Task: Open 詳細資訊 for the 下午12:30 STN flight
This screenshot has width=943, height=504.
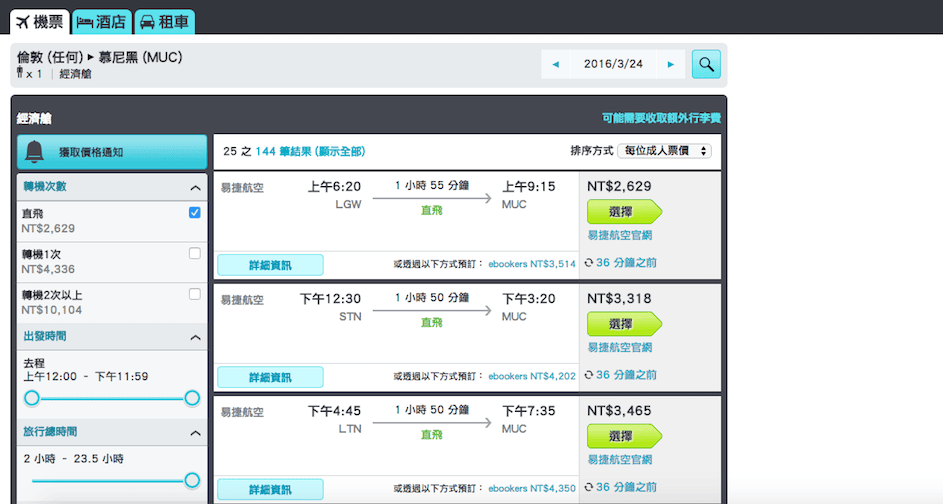Action: [270, 377]
